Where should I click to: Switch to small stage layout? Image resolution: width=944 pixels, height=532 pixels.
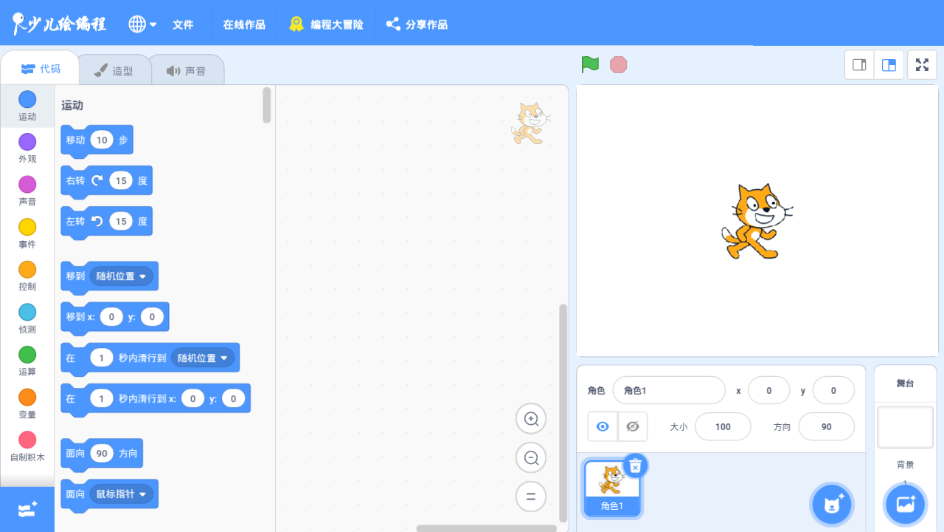(x=859, y=65)
